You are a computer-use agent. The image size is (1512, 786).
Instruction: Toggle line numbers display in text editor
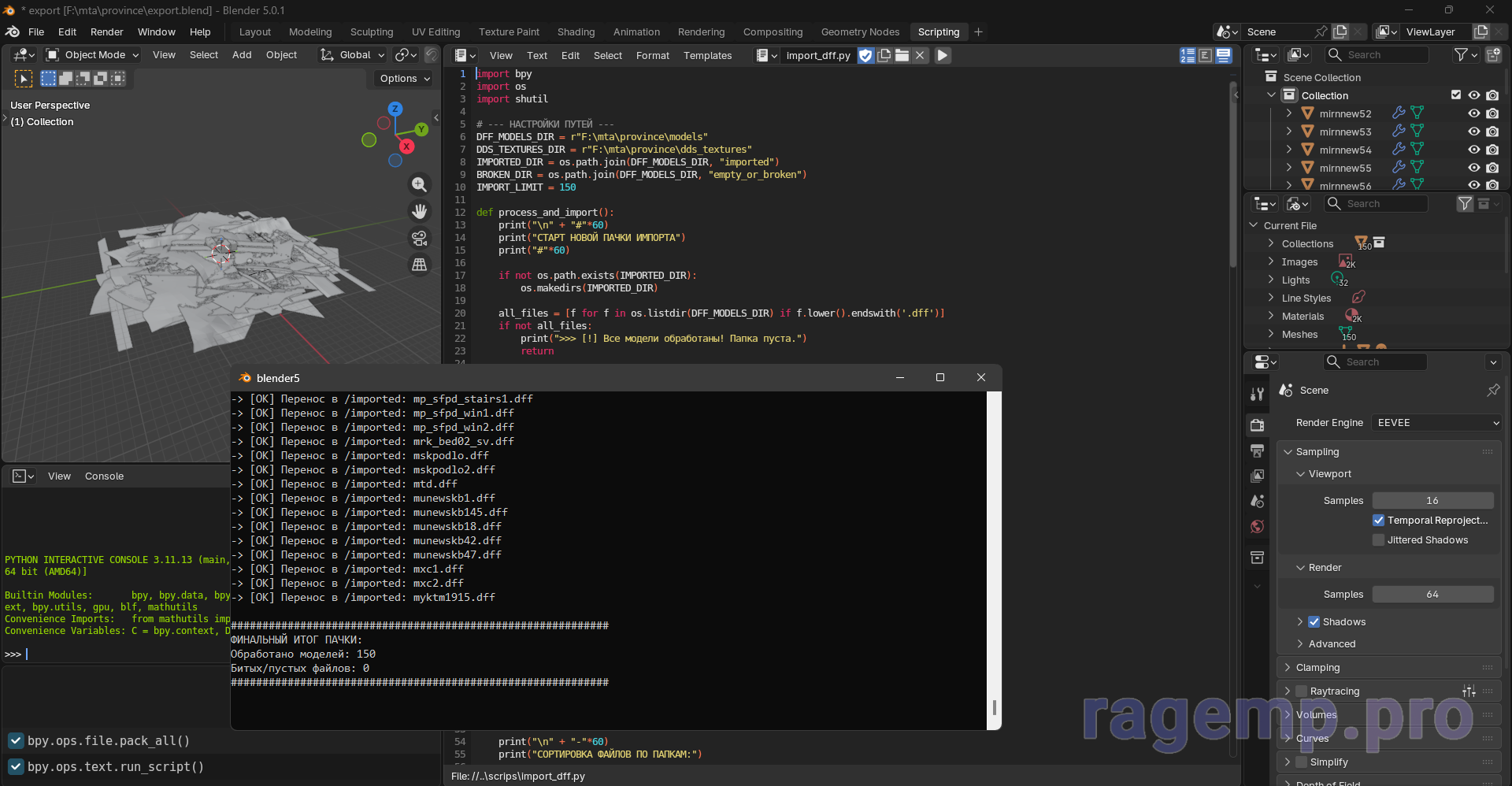coord(1188,55)
